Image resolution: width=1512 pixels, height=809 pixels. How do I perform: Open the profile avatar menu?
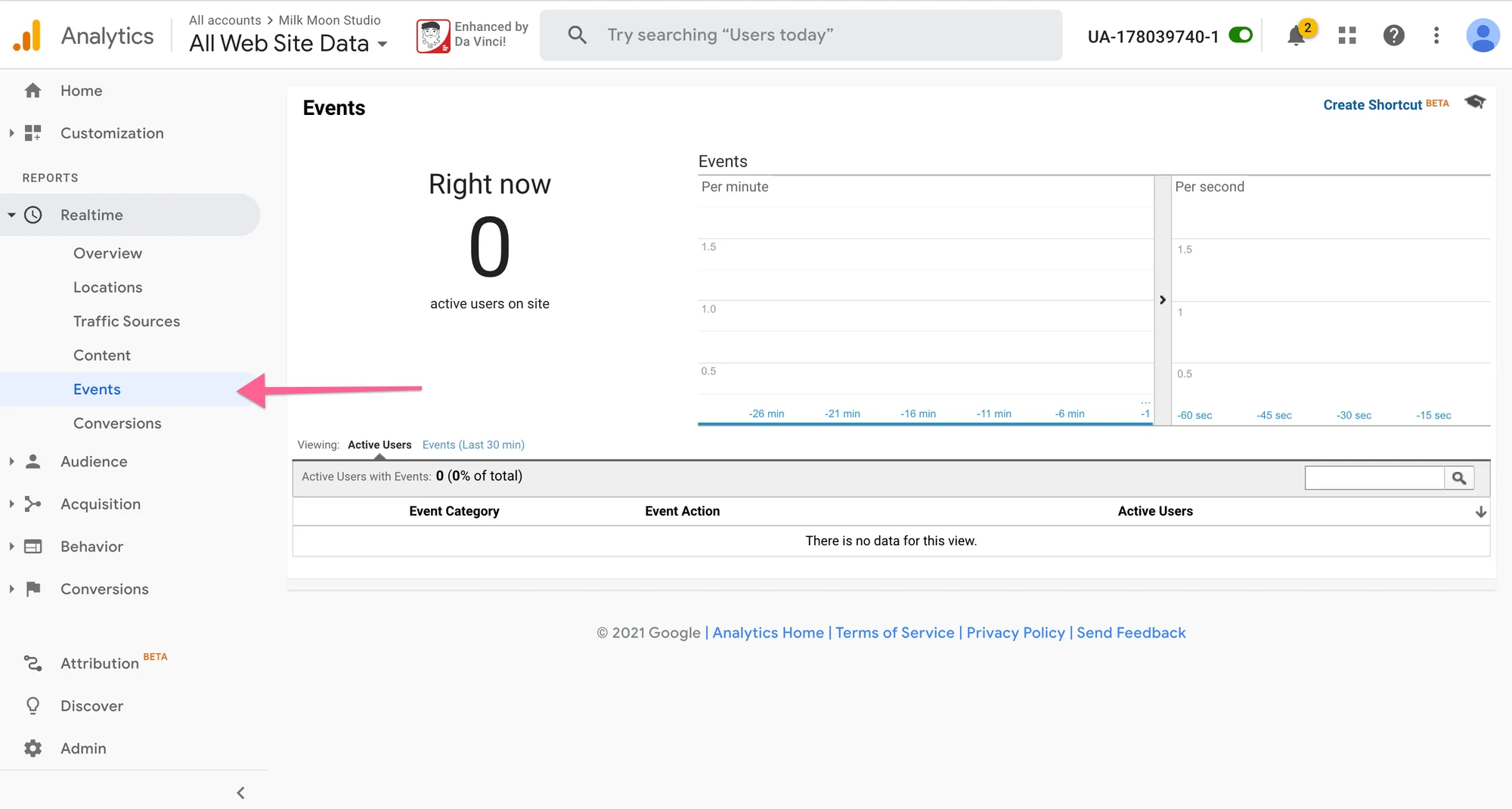[x=1482, y=35]
